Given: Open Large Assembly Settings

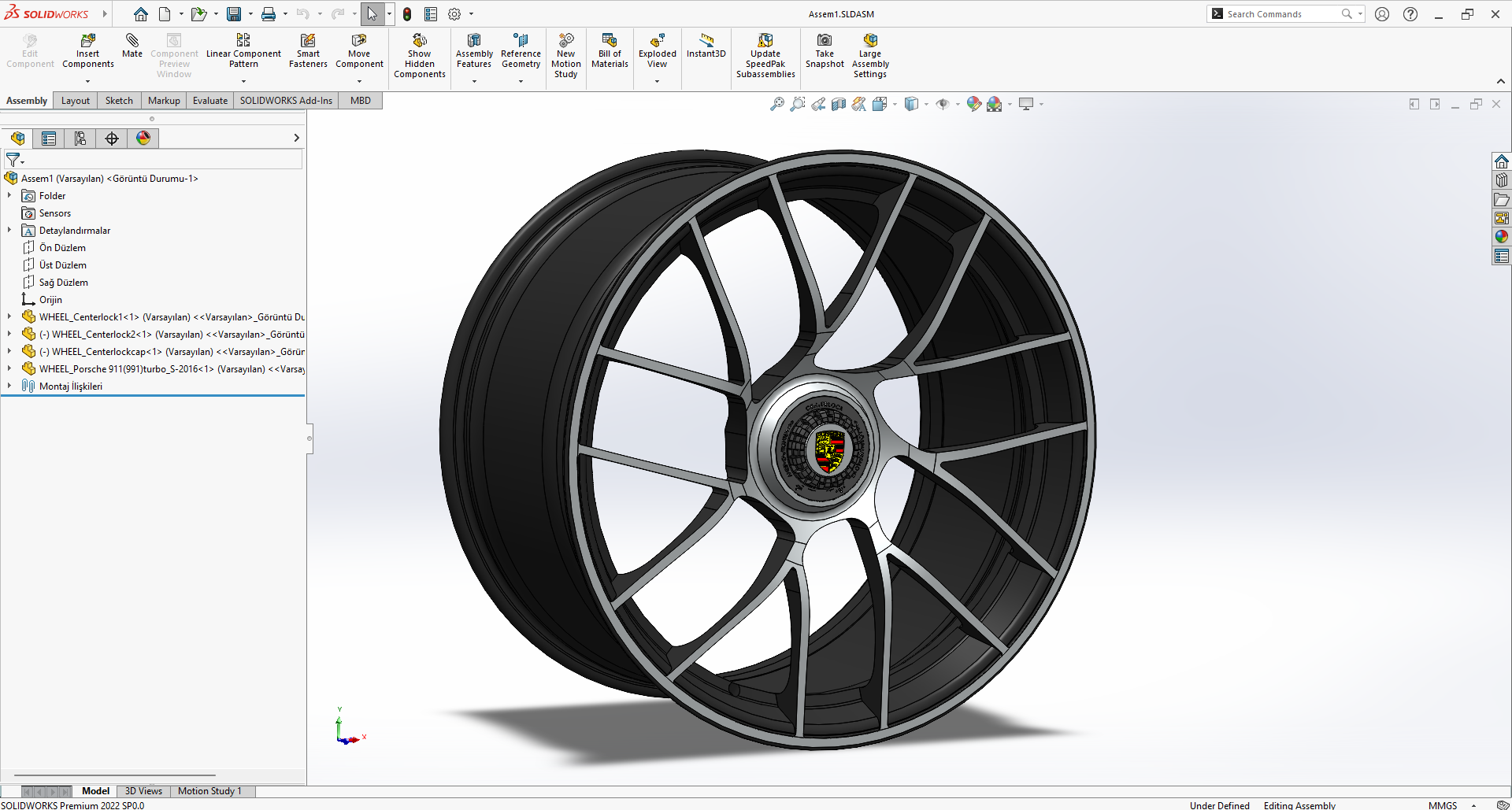Looking at the screenshot, I should 870,55.
